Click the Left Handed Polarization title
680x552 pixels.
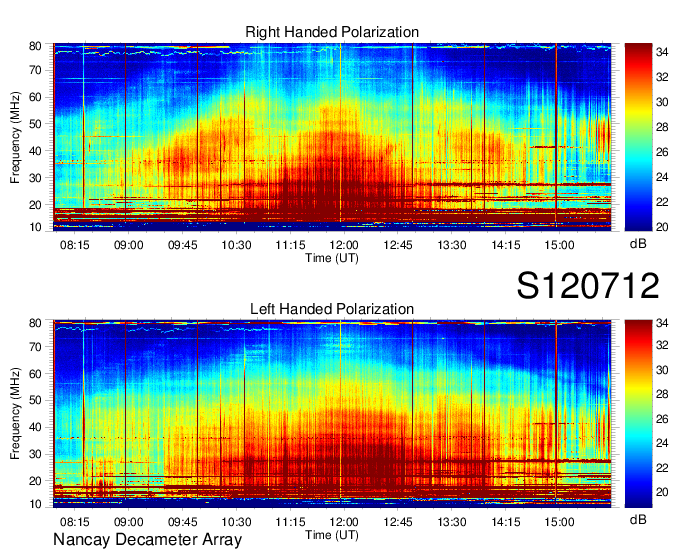(332, 309)
